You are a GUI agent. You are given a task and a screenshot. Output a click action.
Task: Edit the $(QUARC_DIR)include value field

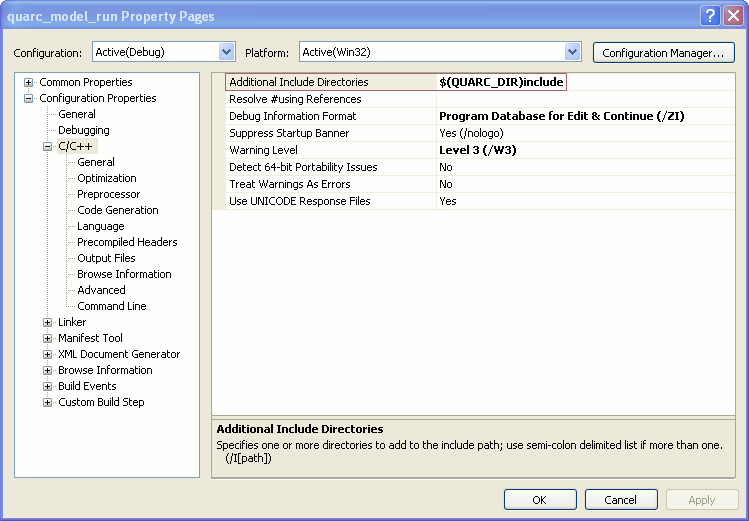(x=501, y=82)
